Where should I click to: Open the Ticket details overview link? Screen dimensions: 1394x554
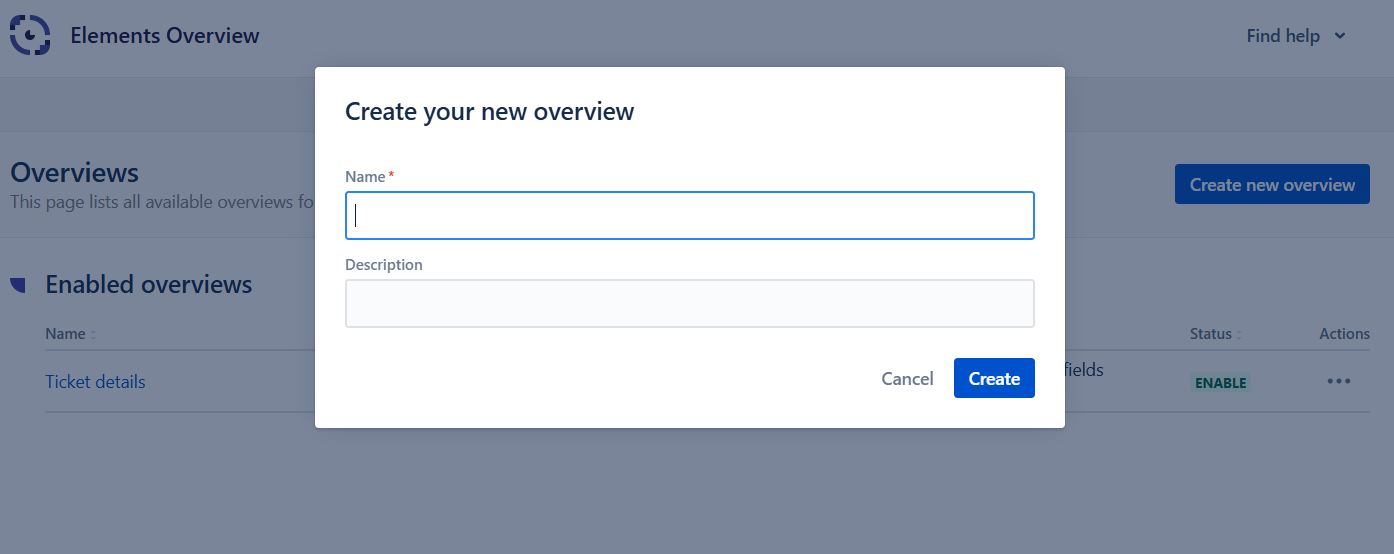coord(95,382)
